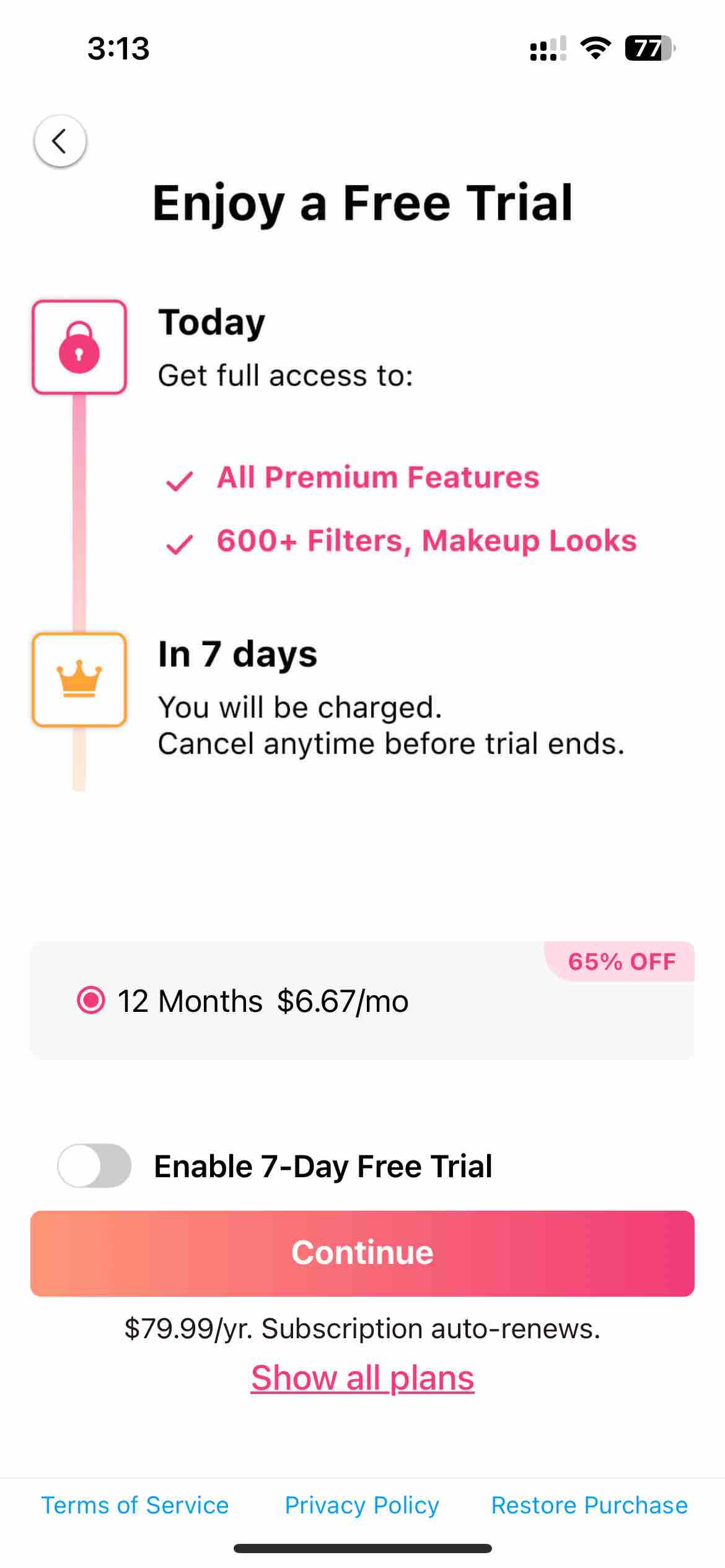Select the 12 Months radio button
Viewport: 725px width, 1568px height.
tap(91, 1000)
